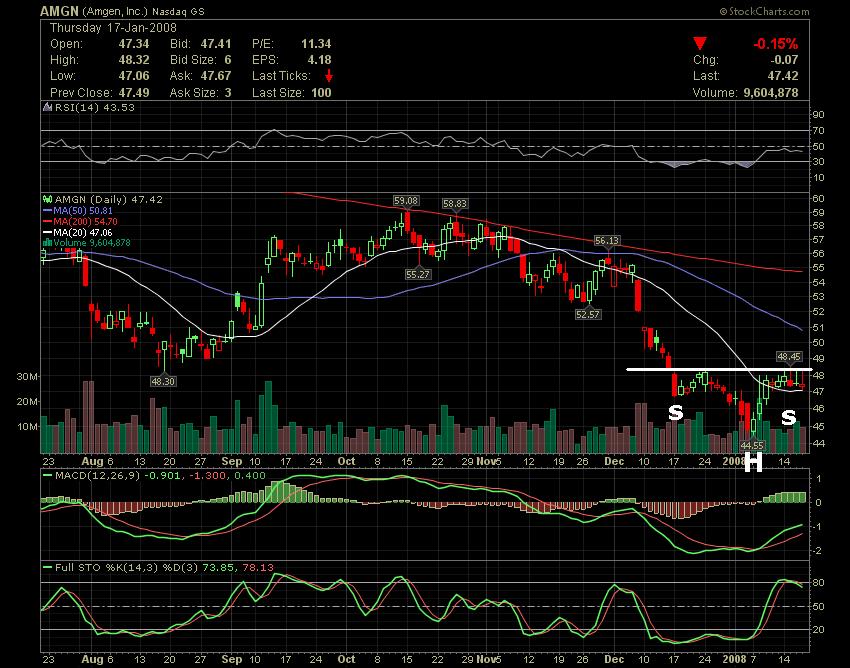Click the High value 48.32
The image size is (850, 668).
(x=134, y=60)
